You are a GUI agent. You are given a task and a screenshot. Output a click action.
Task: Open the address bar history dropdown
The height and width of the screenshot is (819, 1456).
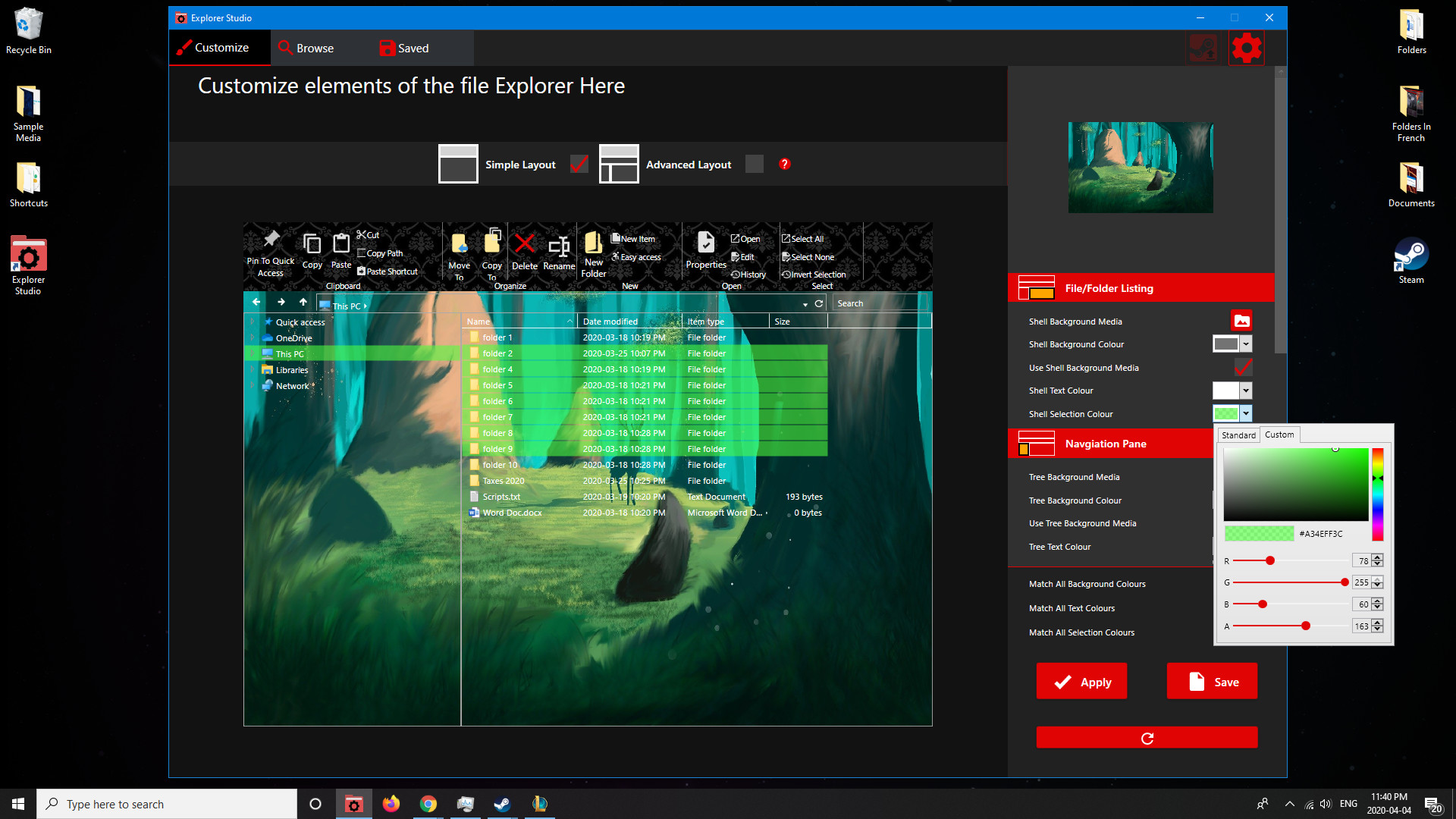pyautogui.click(x=805, y=304)
